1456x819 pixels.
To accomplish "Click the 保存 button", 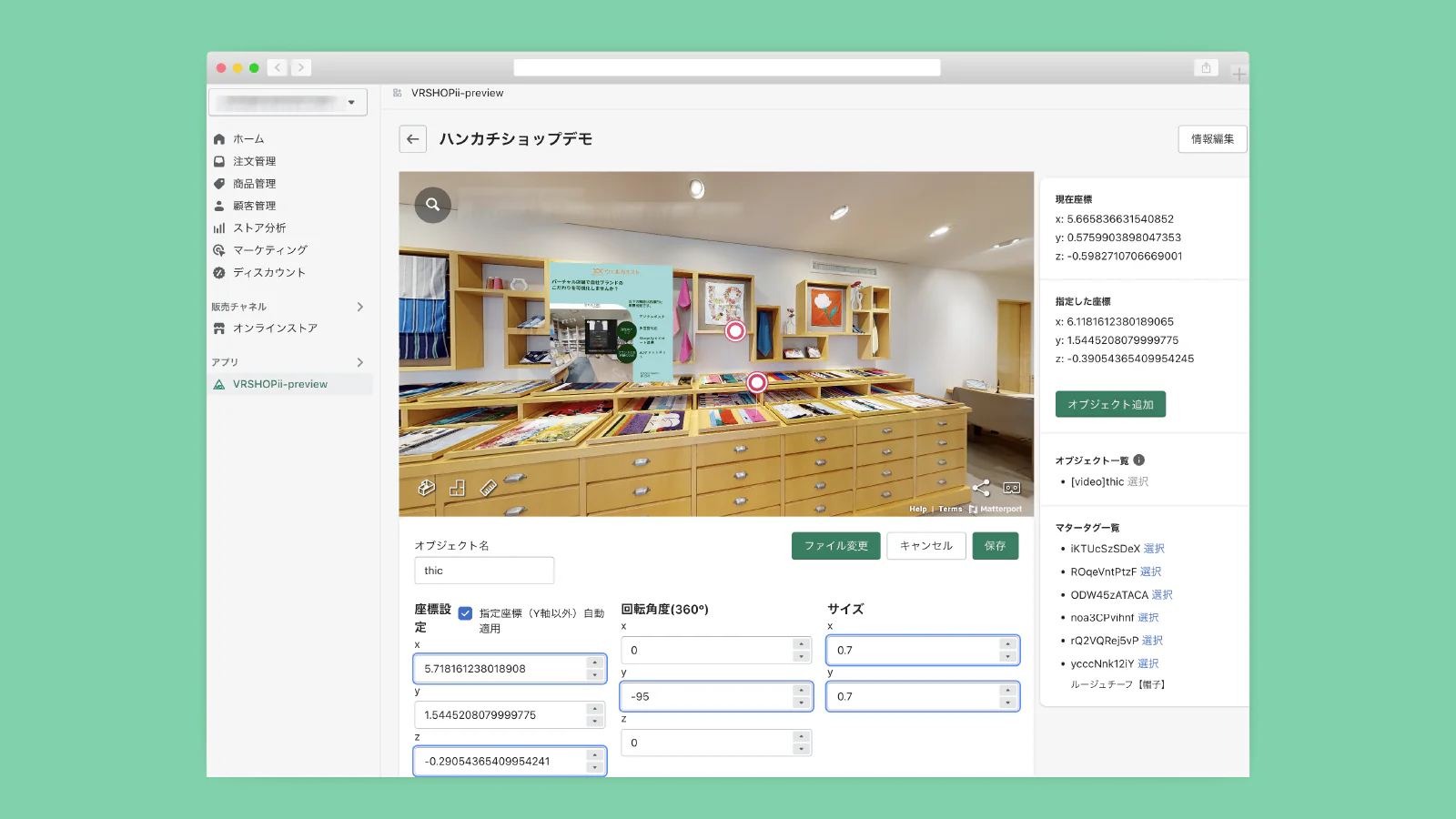I will (996, 546).
